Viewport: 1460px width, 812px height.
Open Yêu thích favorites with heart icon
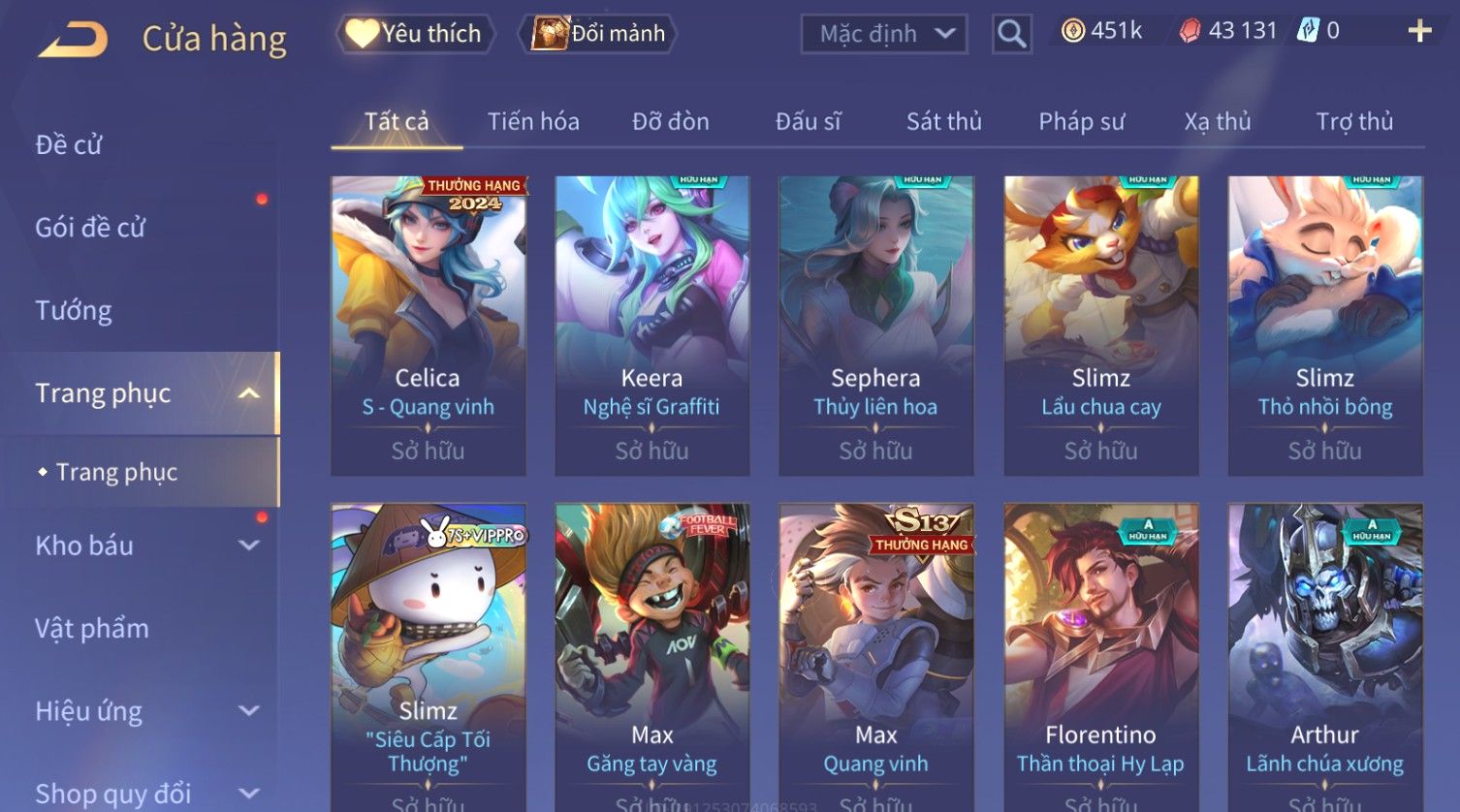click(415, 34)
